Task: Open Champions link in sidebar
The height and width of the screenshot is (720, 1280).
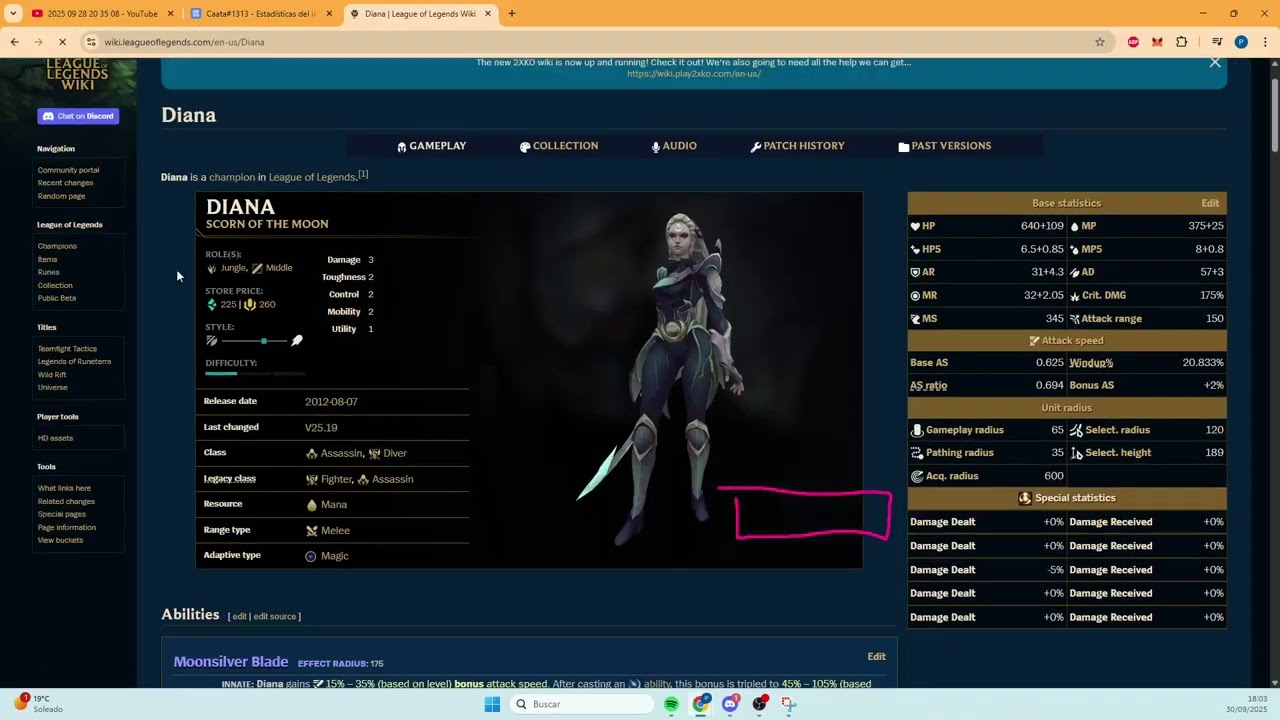Action: pyautogui.click(x=57, y=246)
